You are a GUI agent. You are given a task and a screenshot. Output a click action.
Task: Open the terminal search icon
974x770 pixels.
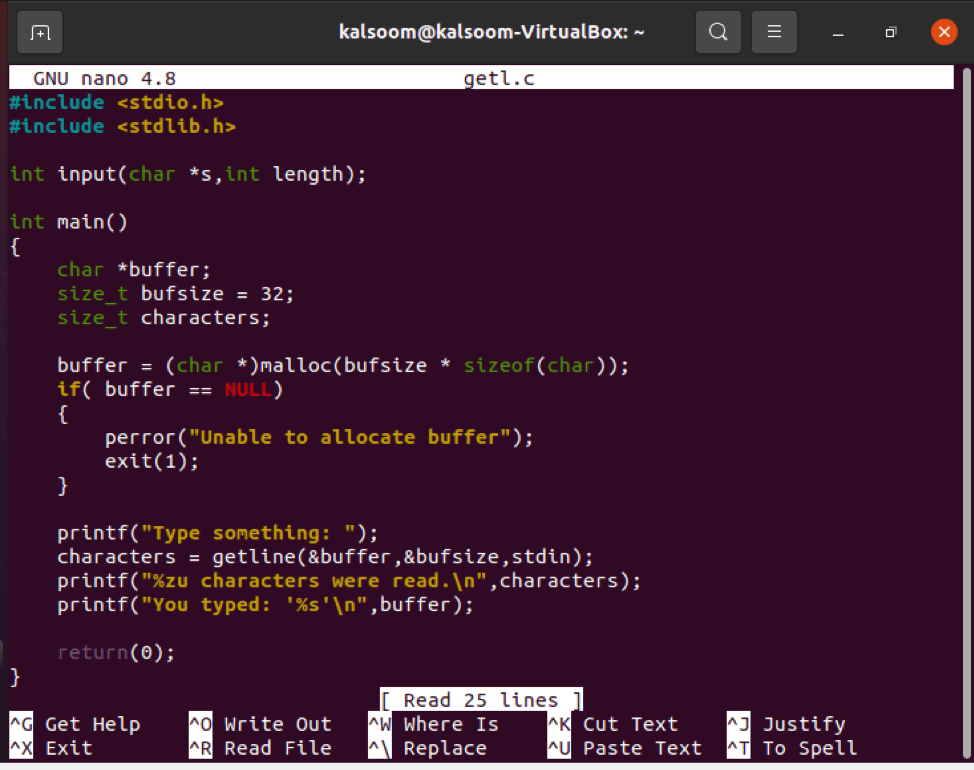tap(718, 31)
